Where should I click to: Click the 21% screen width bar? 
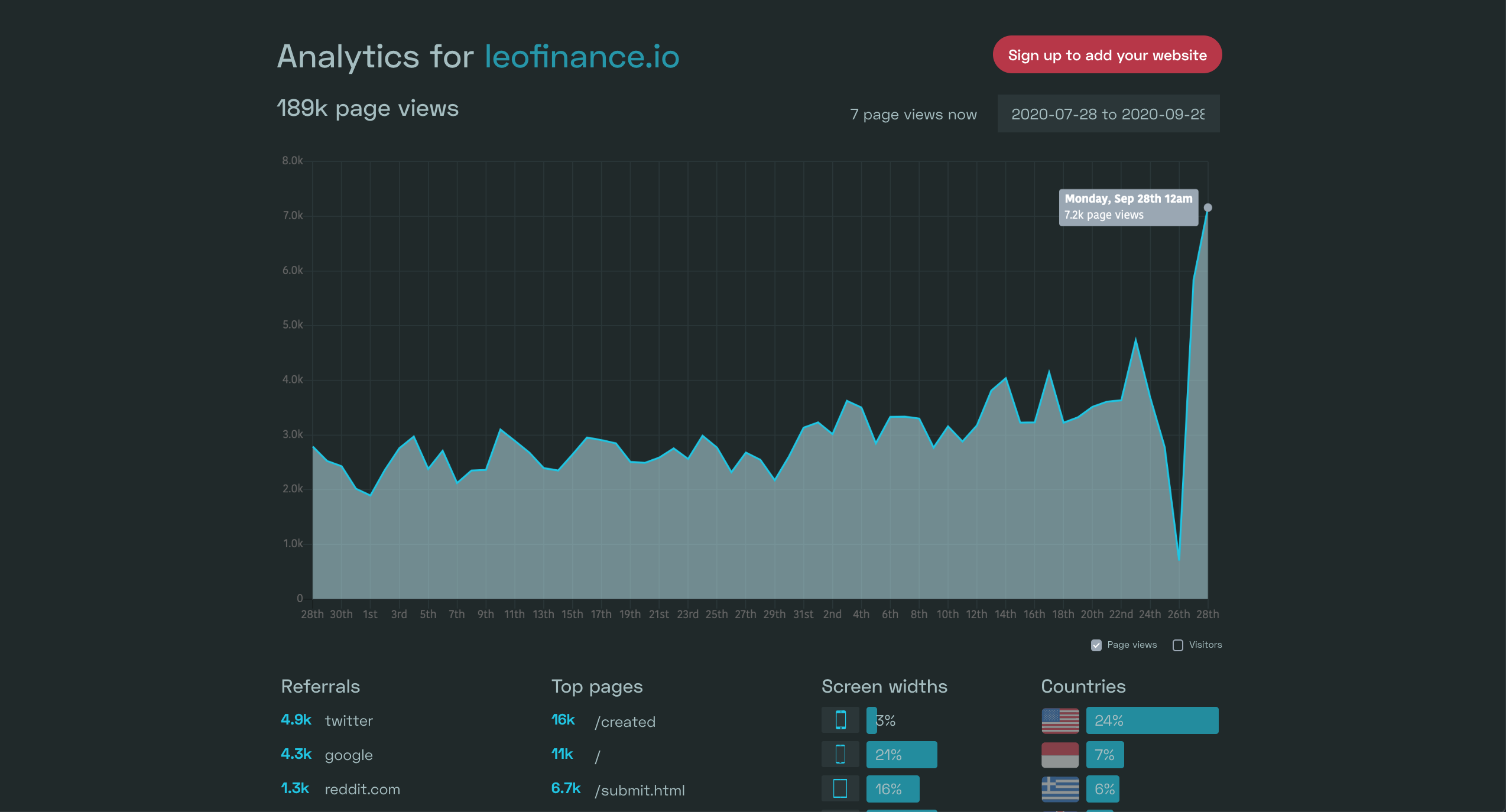point(902,755)
